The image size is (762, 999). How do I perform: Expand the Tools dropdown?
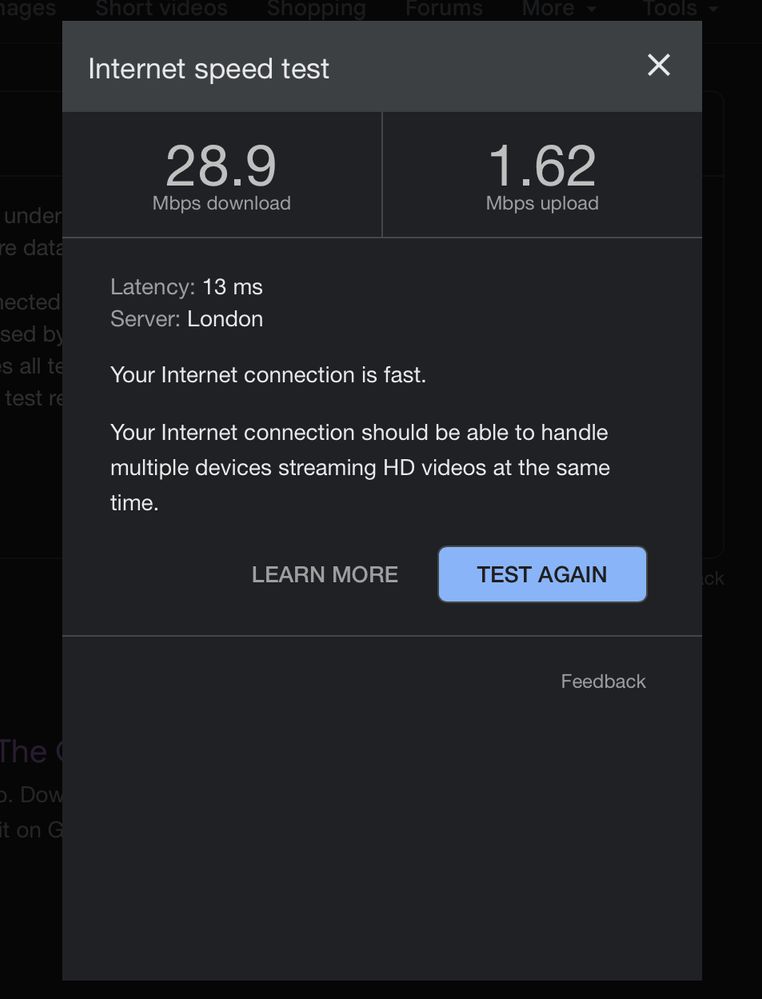click(680, 9)
